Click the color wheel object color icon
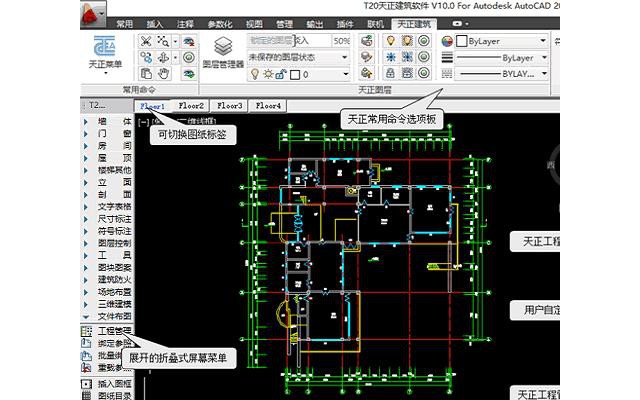Screen dimensions: 640x400 point(447,41)
